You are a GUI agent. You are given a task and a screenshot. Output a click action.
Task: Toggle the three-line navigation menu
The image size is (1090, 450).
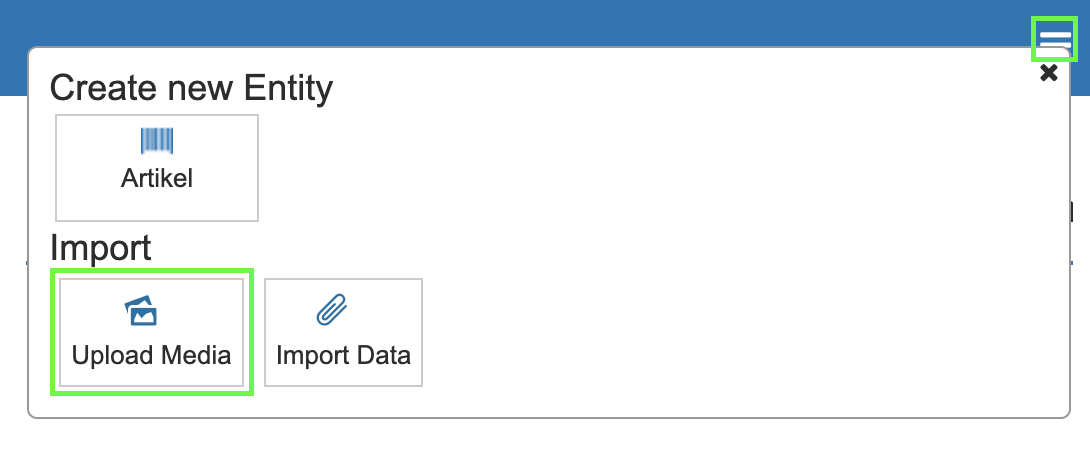click(1054, 40)
